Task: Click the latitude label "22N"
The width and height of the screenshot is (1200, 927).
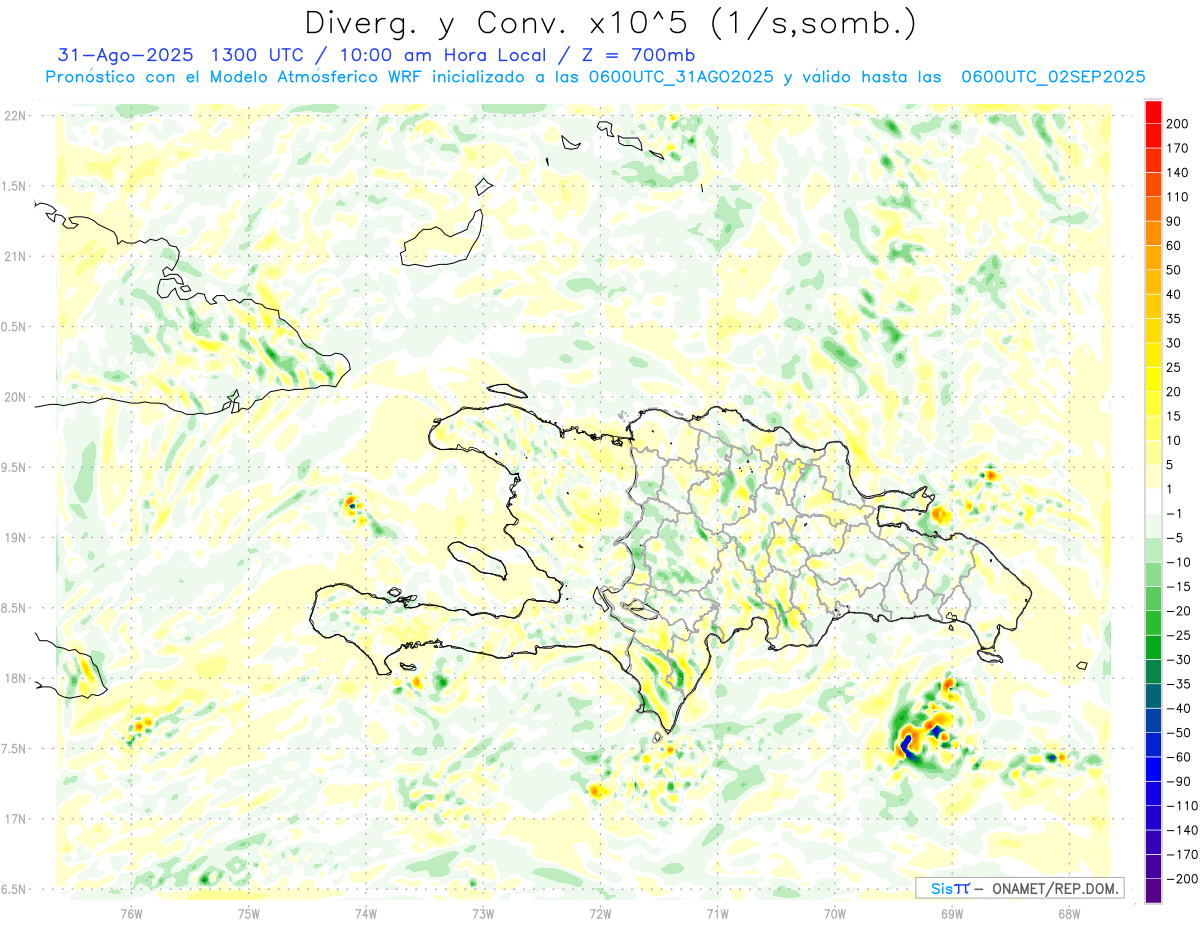Action: tap(16, 116)
